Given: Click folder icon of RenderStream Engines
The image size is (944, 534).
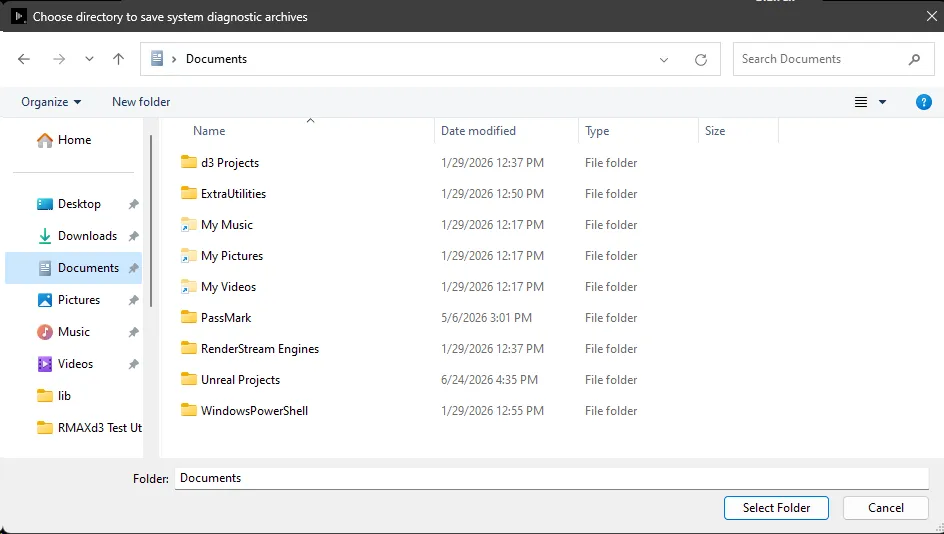Looking at the screenshot, I should click(x=188, y=348).
